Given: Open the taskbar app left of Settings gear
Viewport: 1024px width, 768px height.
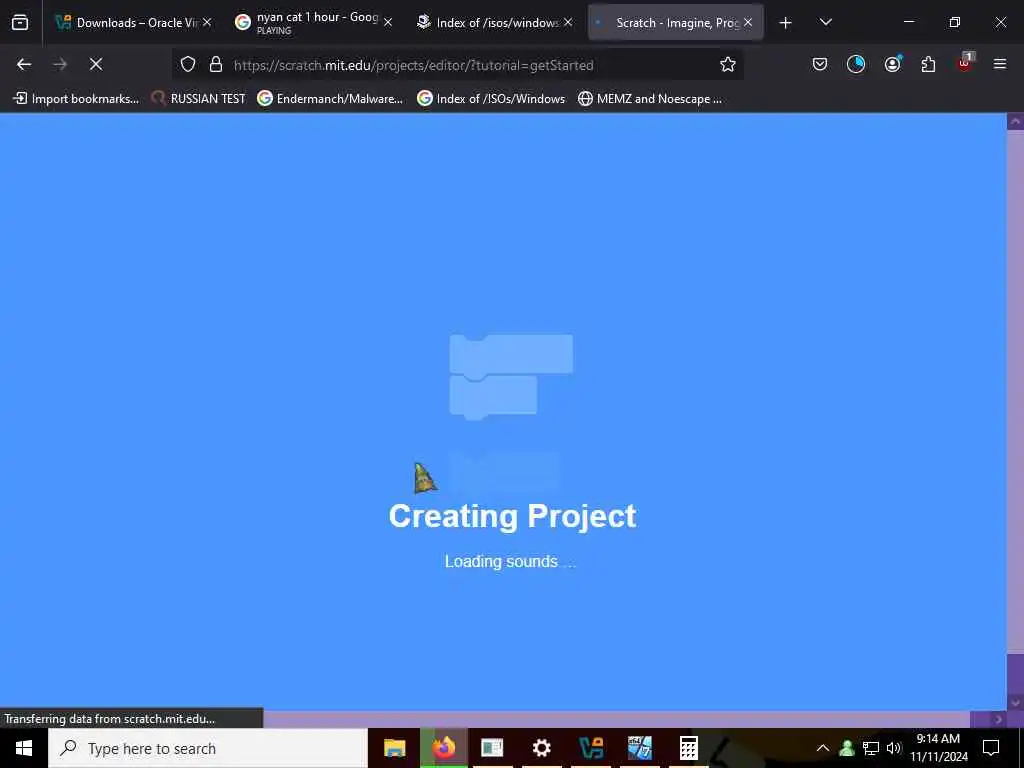Looking at the screenshot, I should coord(492,748).
